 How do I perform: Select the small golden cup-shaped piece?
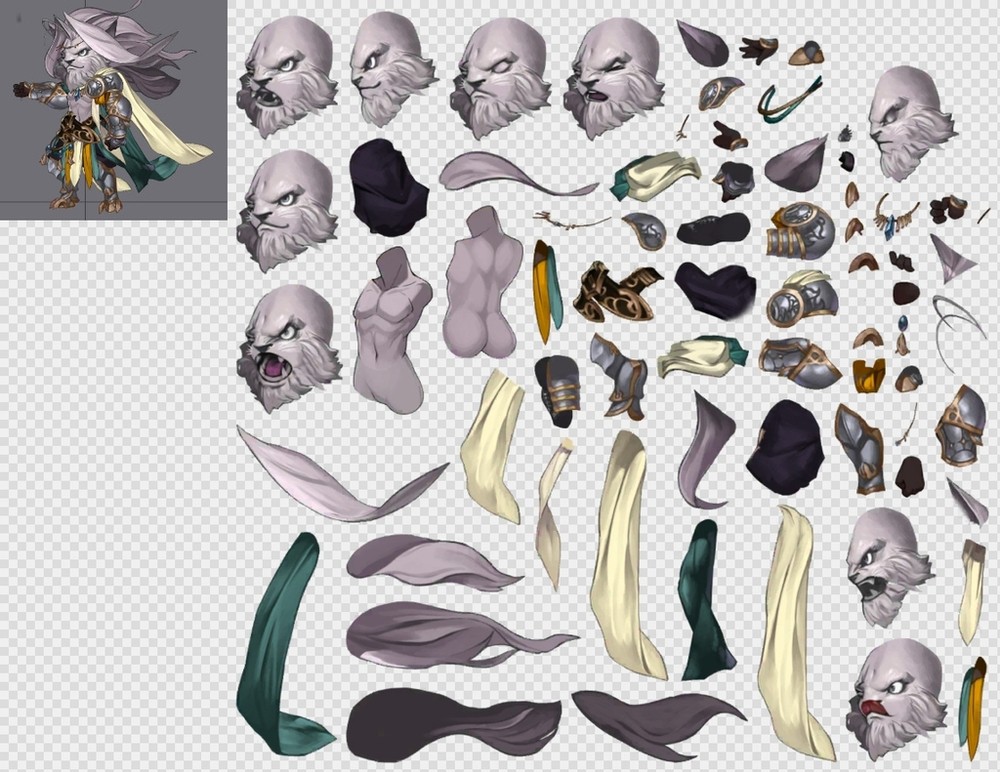coord(869,375)
